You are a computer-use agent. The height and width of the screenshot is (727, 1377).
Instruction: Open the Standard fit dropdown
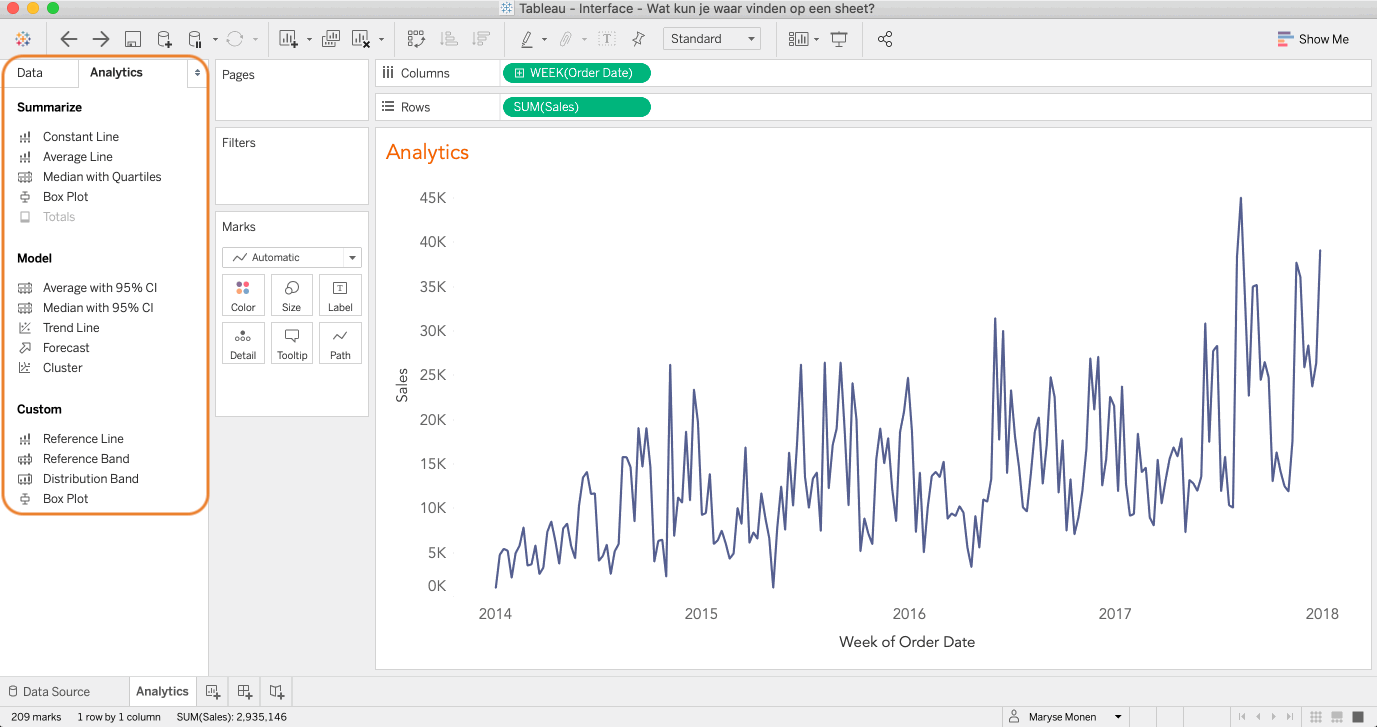[x=711, y=39]
